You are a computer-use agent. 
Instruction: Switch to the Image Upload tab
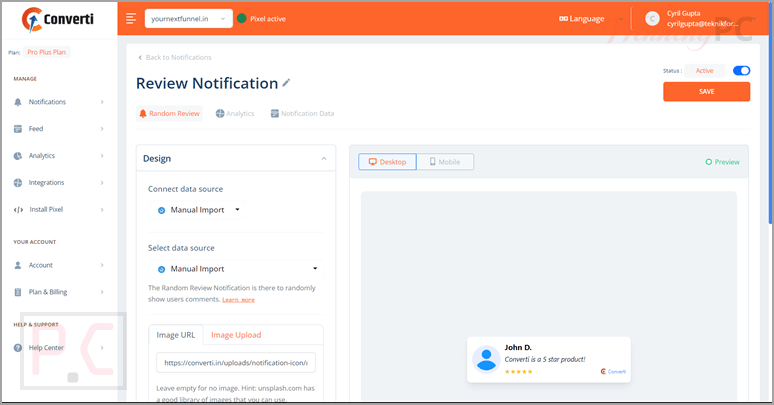point(236,335)
